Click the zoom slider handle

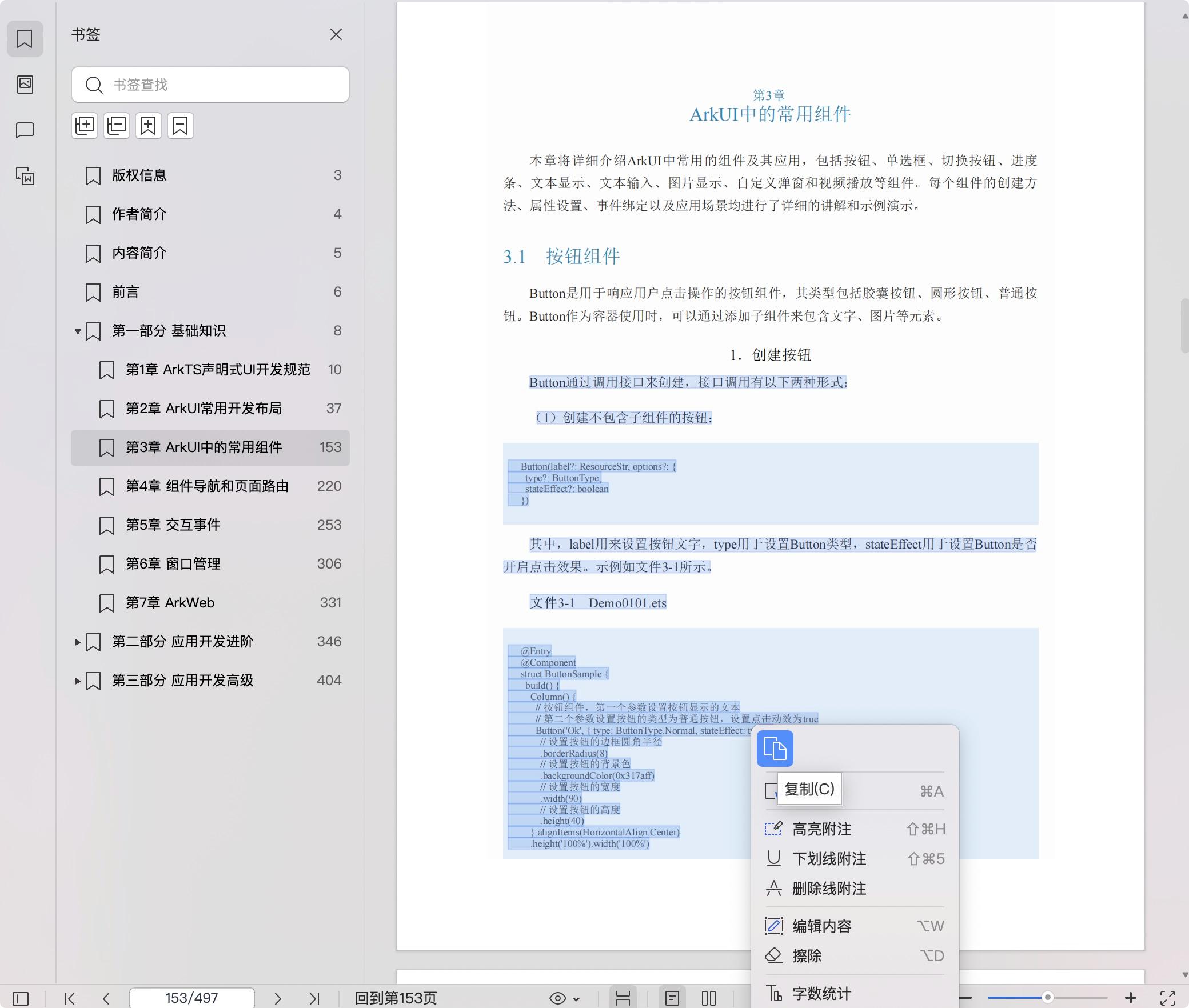(1047, 998)
